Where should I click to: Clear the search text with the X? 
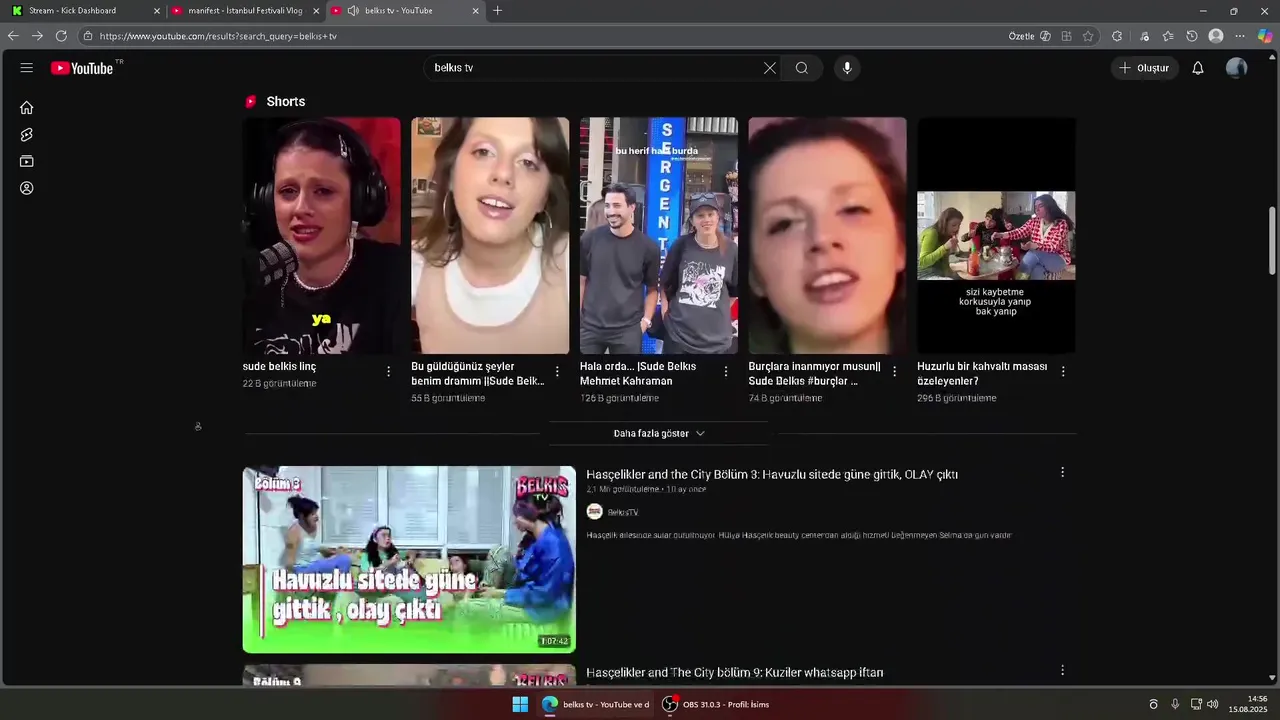(x=770, y=68)
